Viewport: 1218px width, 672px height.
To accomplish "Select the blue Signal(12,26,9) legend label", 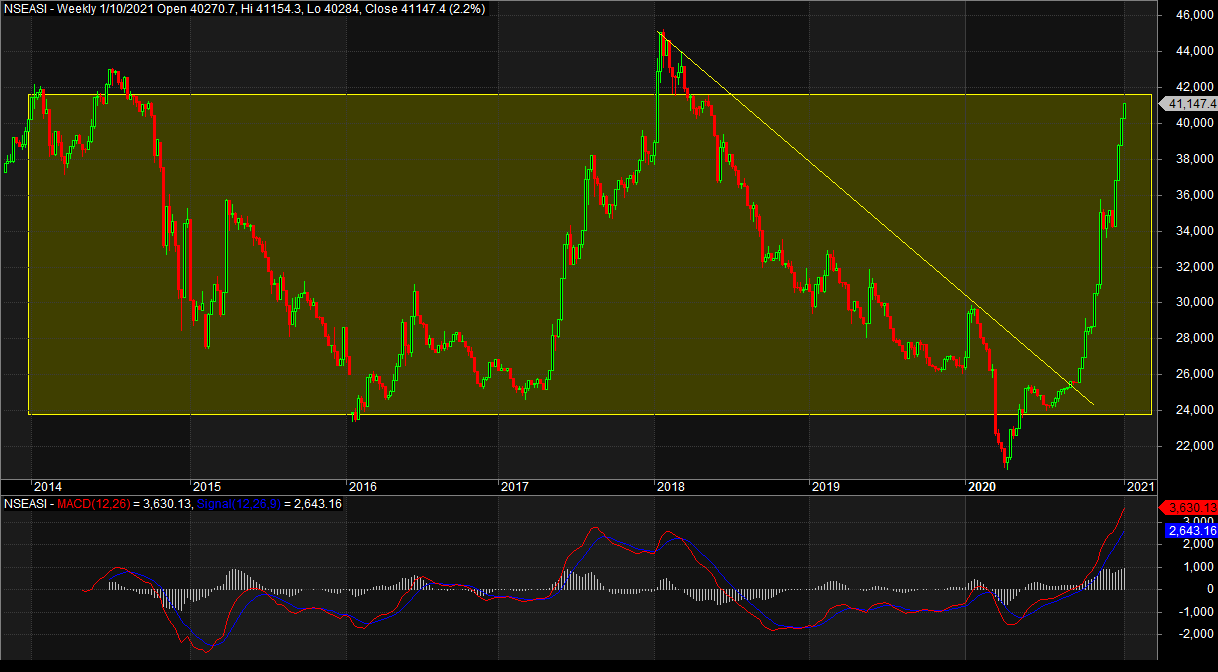I will coord(238,503).
